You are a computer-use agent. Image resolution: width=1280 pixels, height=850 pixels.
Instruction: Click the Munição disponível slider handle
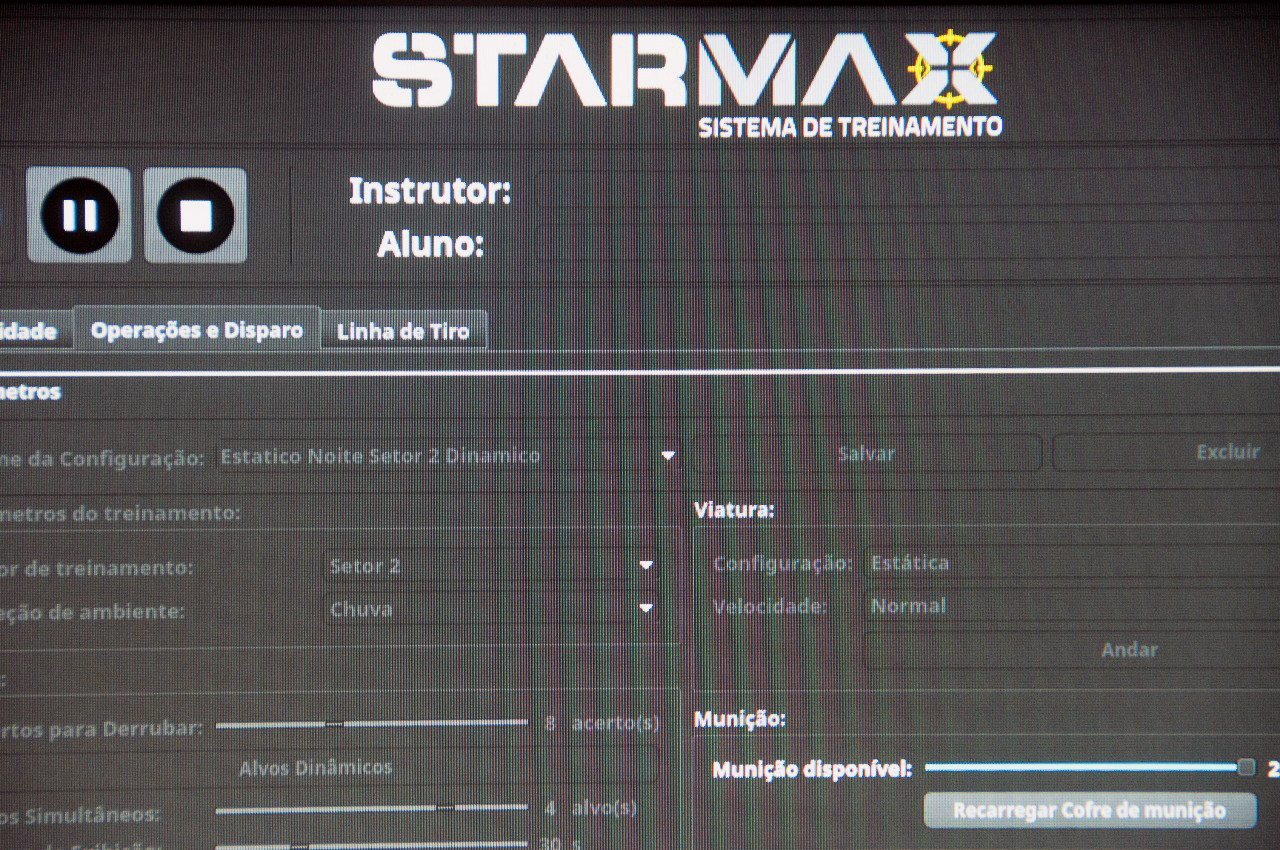[x=1246, y=768]
